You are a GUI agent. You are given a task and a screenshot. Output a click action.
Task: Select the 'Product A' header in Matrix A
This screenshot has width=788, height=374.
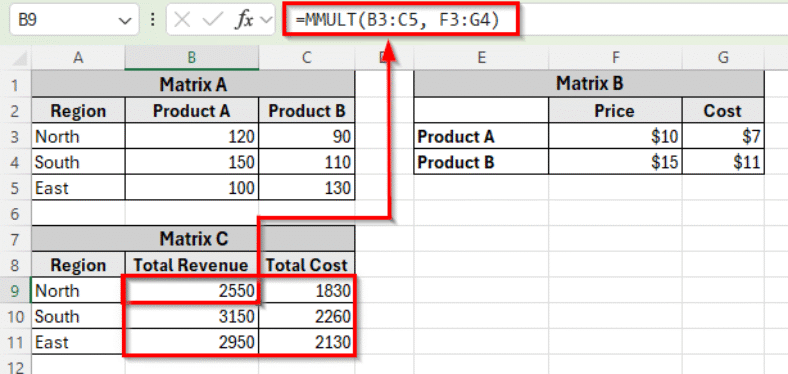click(191, 111)
